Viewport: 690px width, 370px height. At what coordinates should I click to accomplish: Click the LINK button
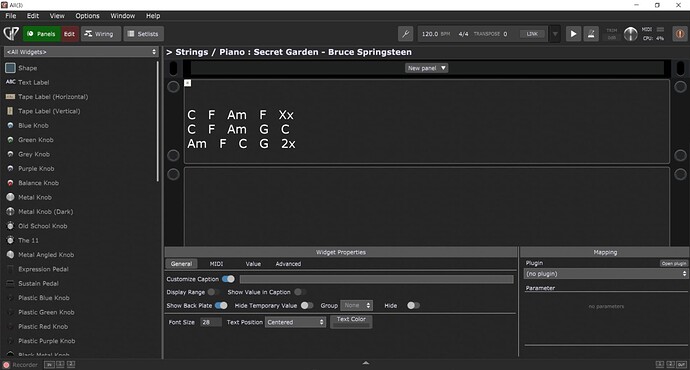click(532, 34)
